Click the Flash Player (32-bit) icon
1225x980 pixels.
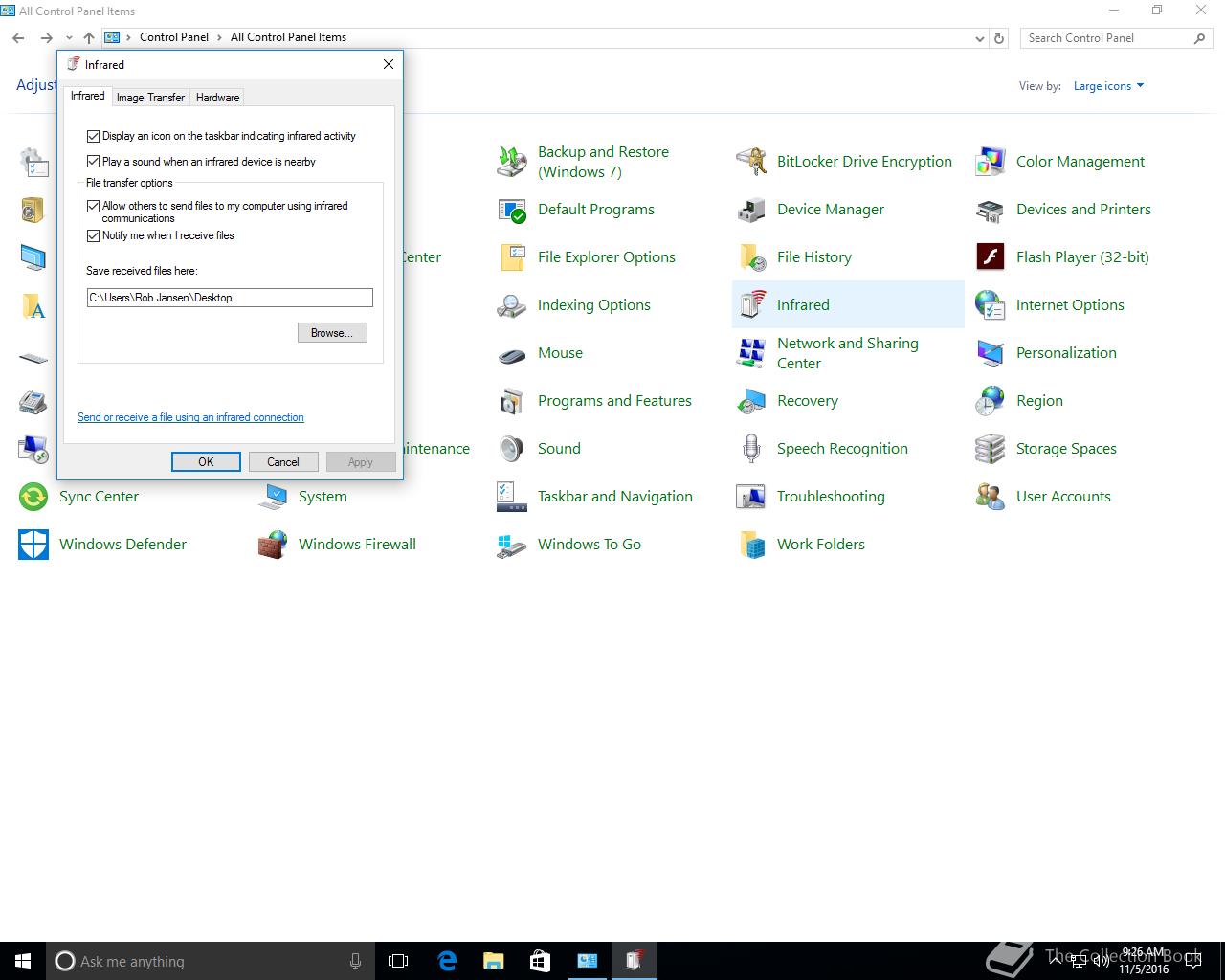click(990, 257)
